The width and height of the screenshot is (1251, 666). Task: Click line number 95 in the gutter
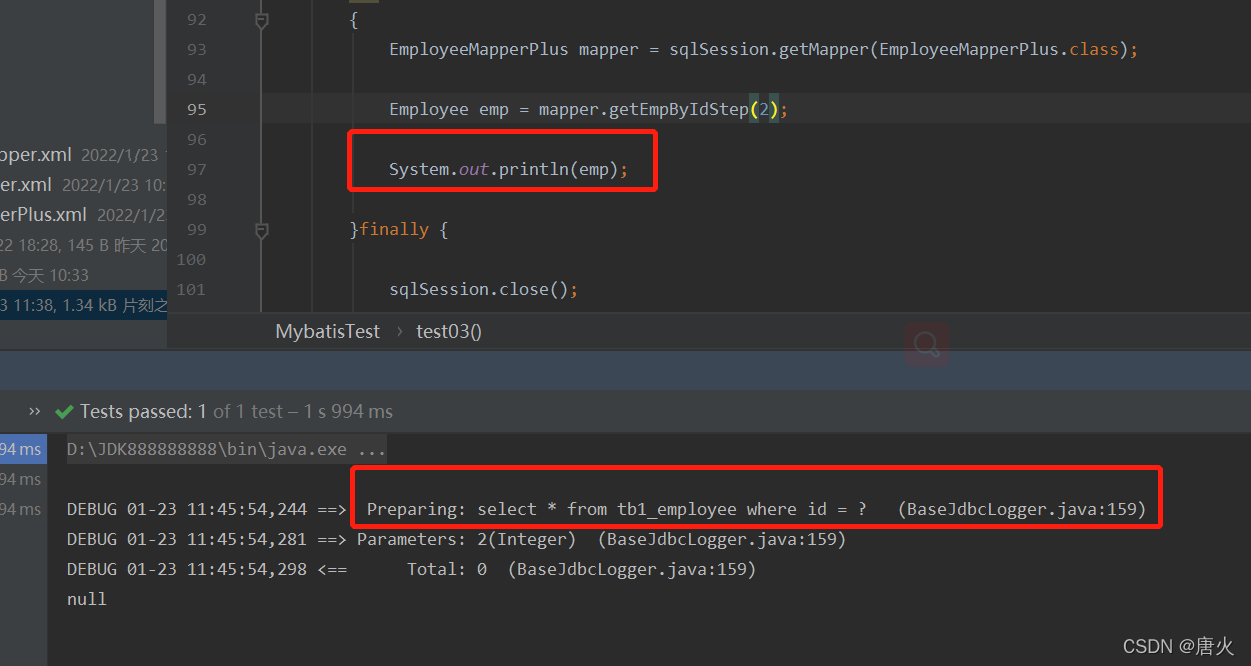click(x=197, y=110)
